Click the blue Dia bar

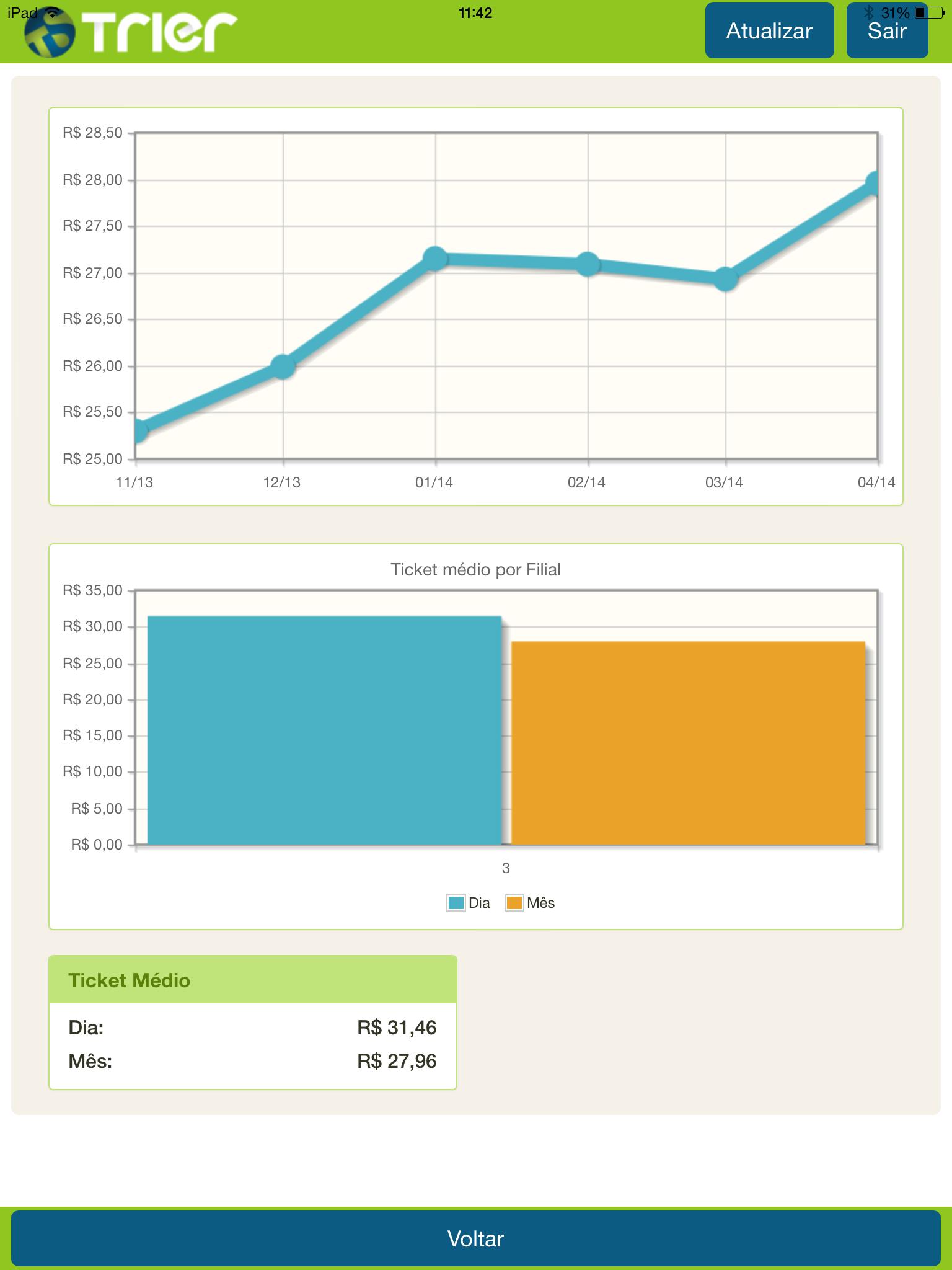coord(324,730)
